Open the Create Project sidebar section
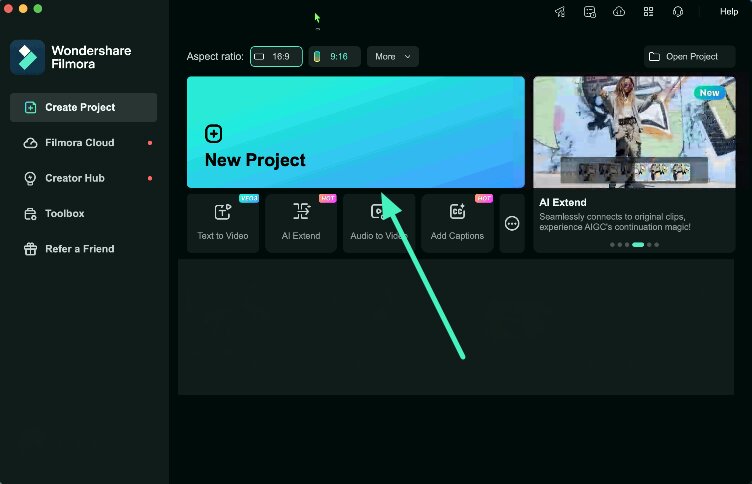Viewport: 752px width, 484px height. point(83,107)
